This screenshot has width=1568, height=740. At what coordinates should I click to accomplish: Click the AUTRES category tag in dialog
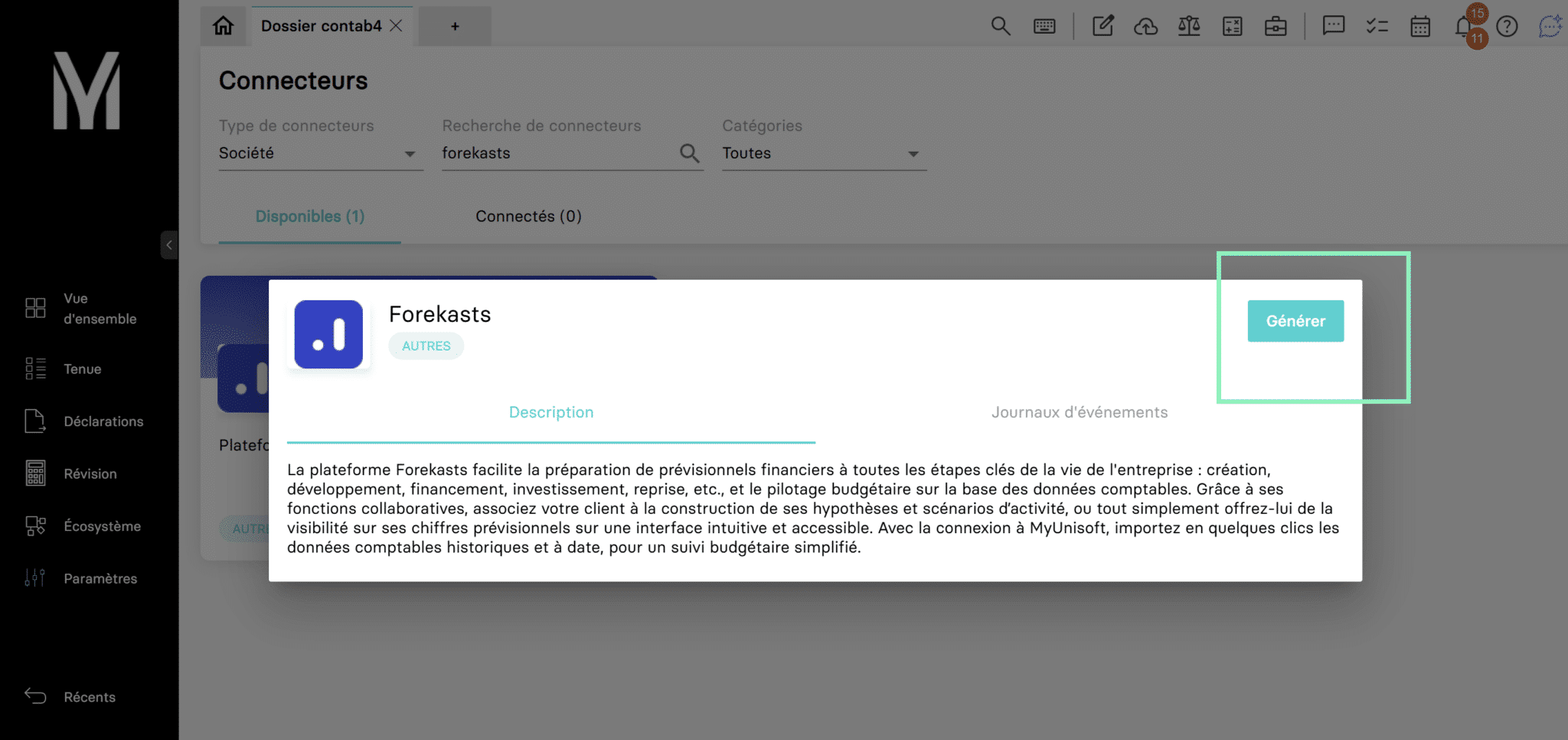[426, 345]
